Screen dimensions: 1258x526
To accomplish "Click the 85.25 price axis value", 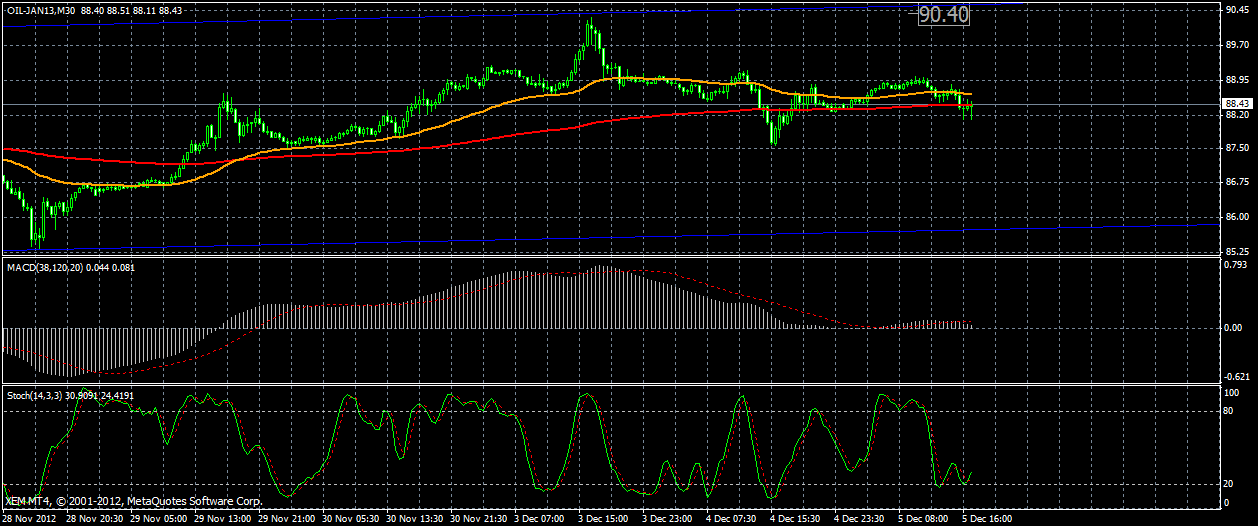I will pyautogui.click(x=1237, y=251).
